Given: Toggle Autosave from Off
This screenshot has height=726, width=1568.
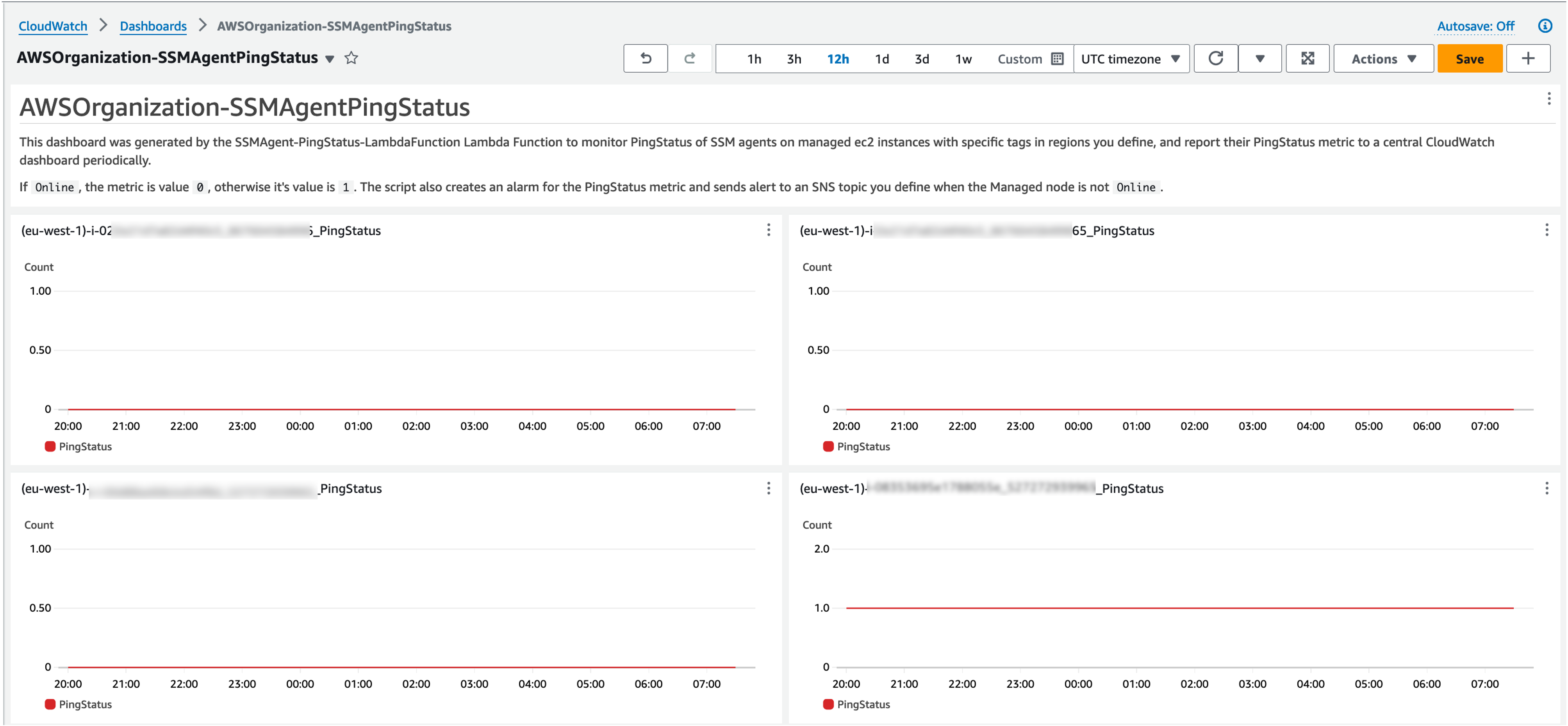Looking at the screenshot, I should (x=1475, y=25).
